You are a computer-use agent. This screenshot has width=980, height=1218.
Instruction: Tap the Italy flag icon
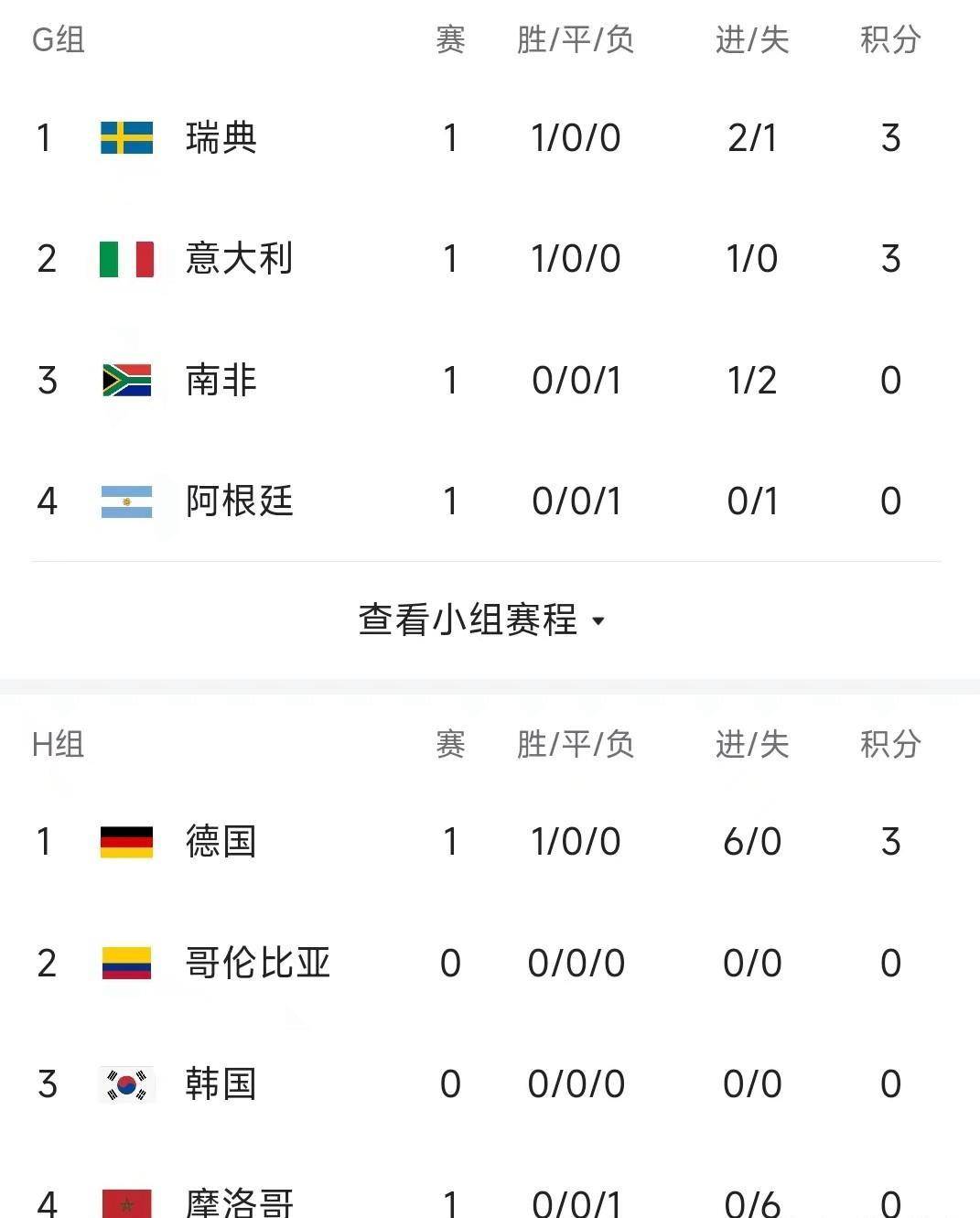click(x=126, y=259)
